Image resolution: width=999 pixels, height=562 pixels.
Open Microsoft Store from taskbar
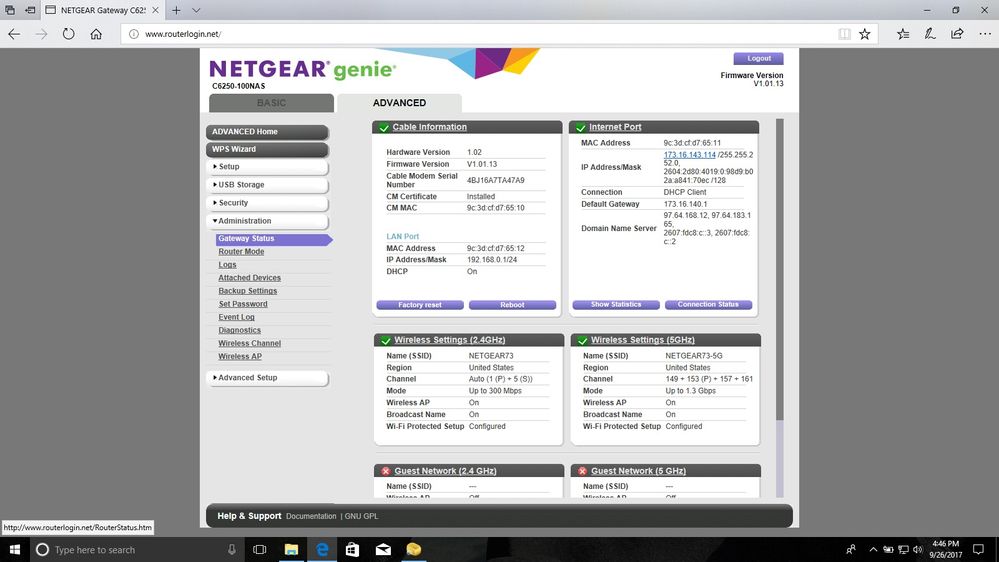coord(352,549)
